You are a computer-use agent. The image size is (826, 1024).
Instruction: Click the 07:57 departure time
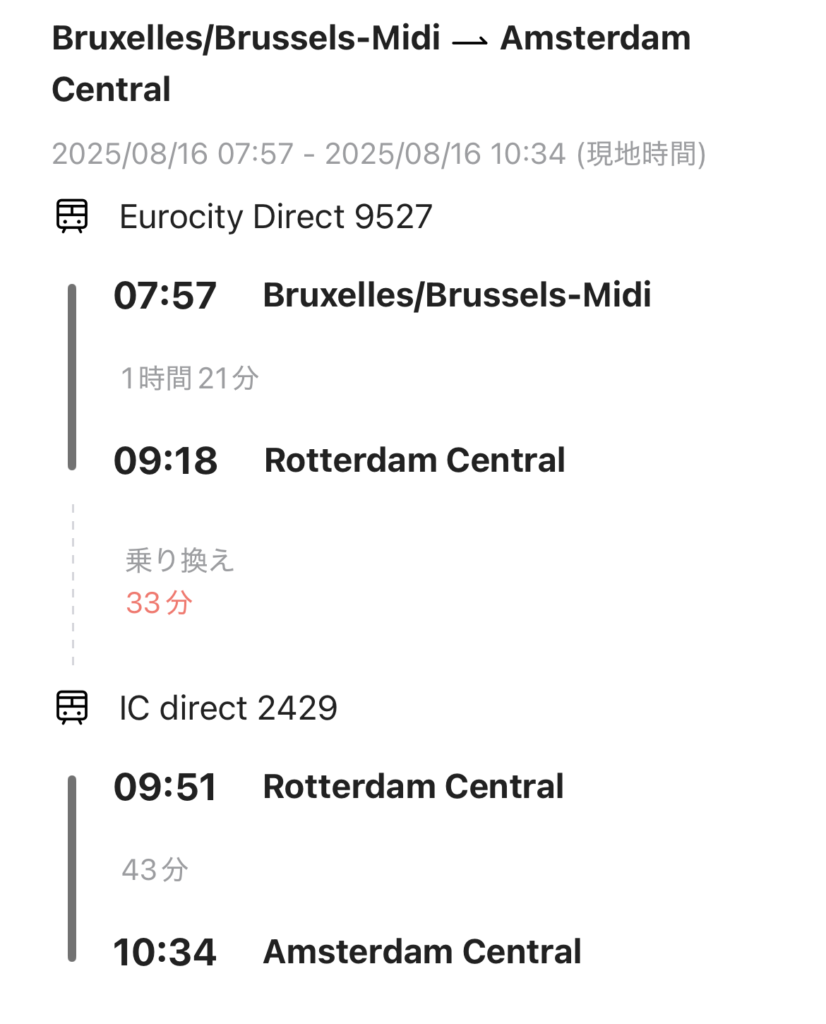pos(165,296)
